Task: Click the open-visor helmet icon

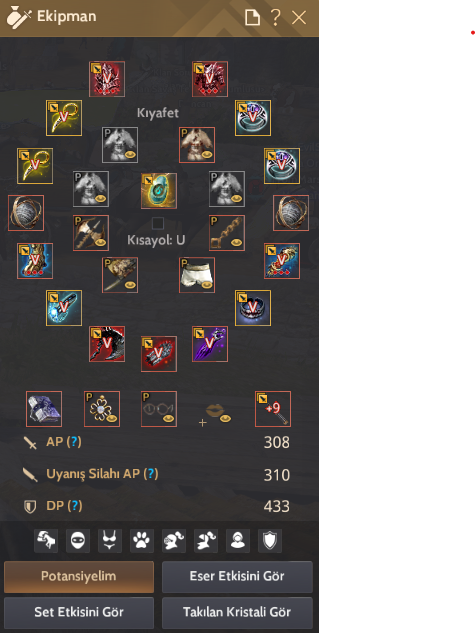Action: [206, 540]
